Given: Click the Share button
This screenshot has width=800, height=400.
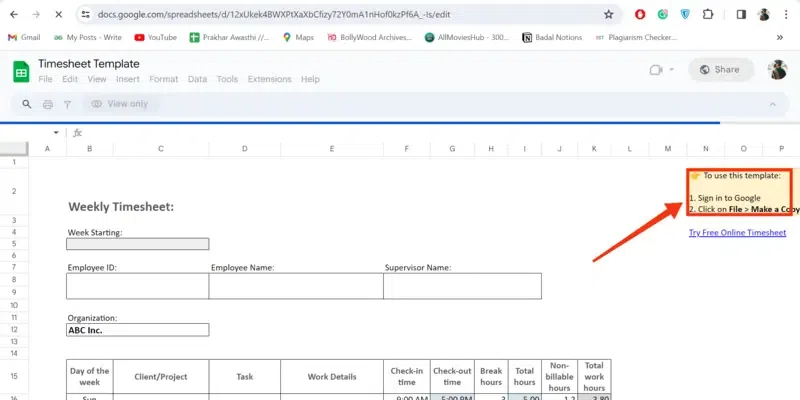Looking at the screenshot, I should (721, 70).
